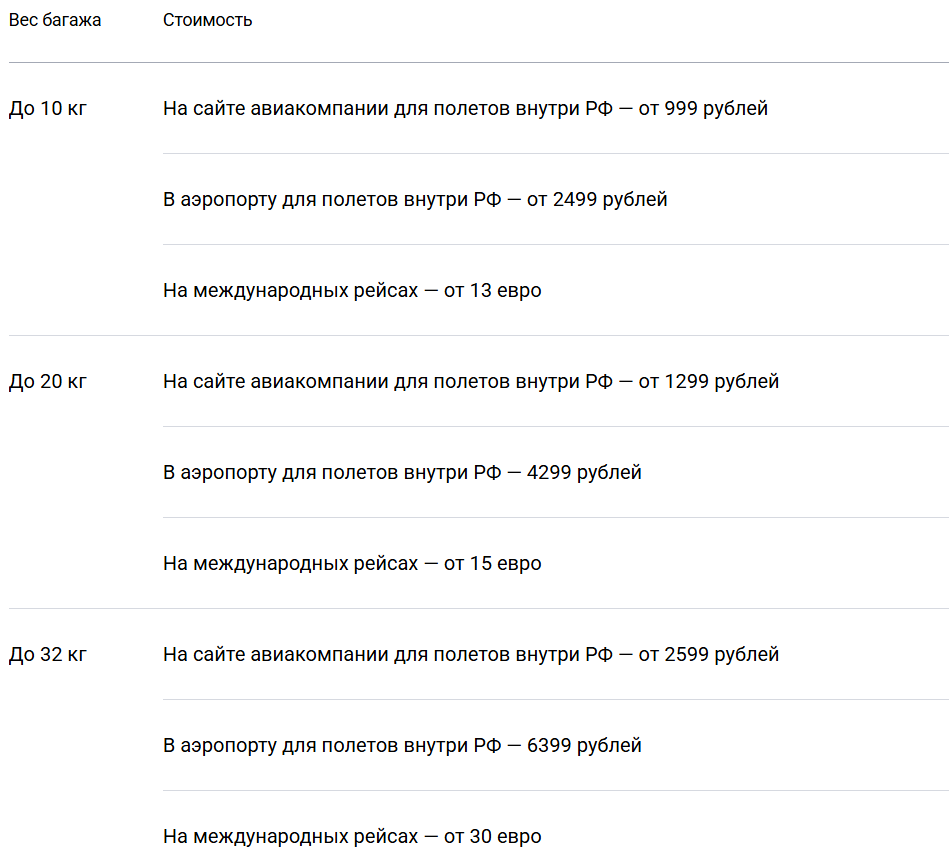Viewport: 951px width, 859px height.
Task: Click the number '1299' in the table
Action: tap(687, 381)
